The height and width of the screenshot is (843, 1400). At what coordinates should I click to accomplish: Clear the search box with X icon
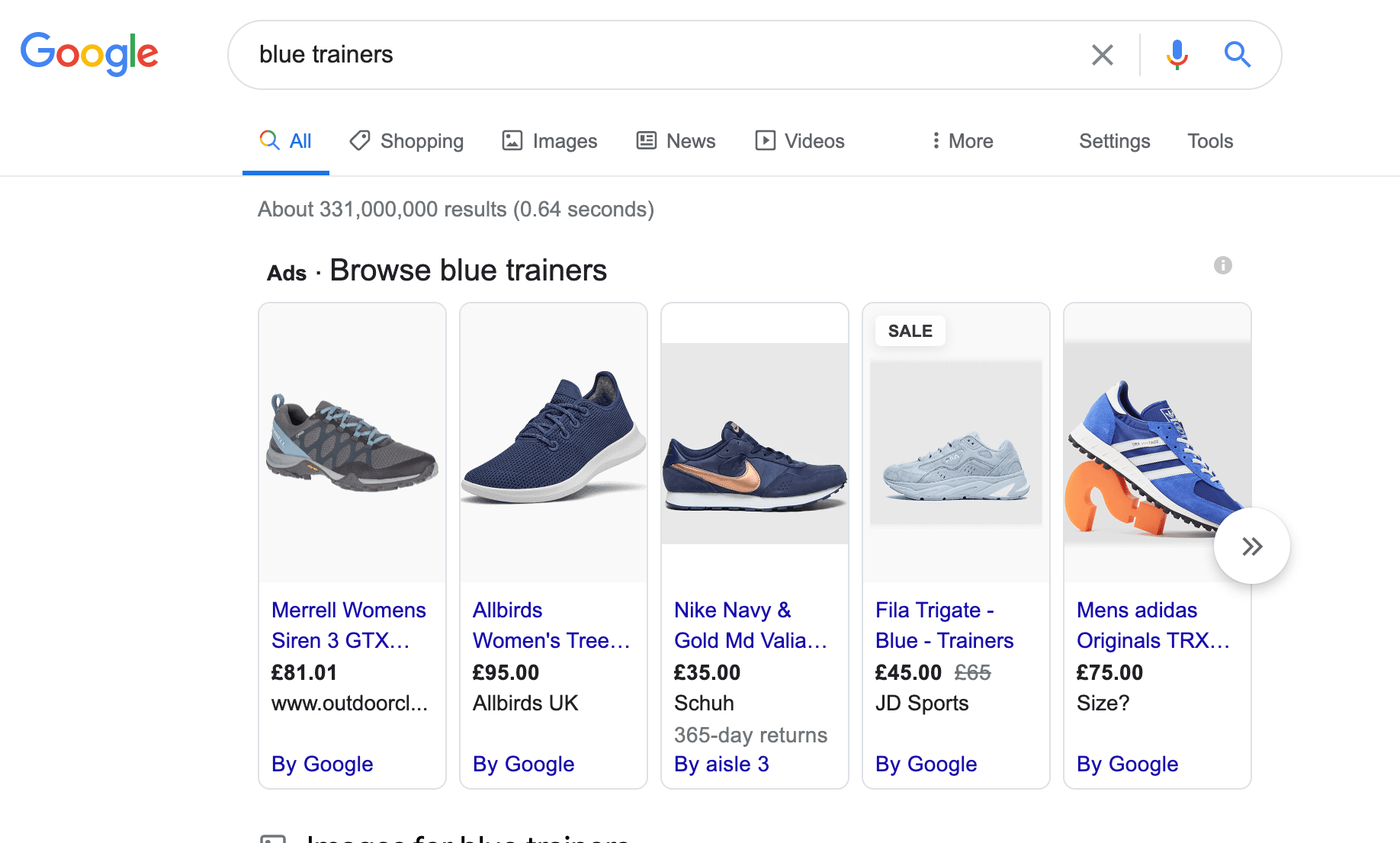1102,55
